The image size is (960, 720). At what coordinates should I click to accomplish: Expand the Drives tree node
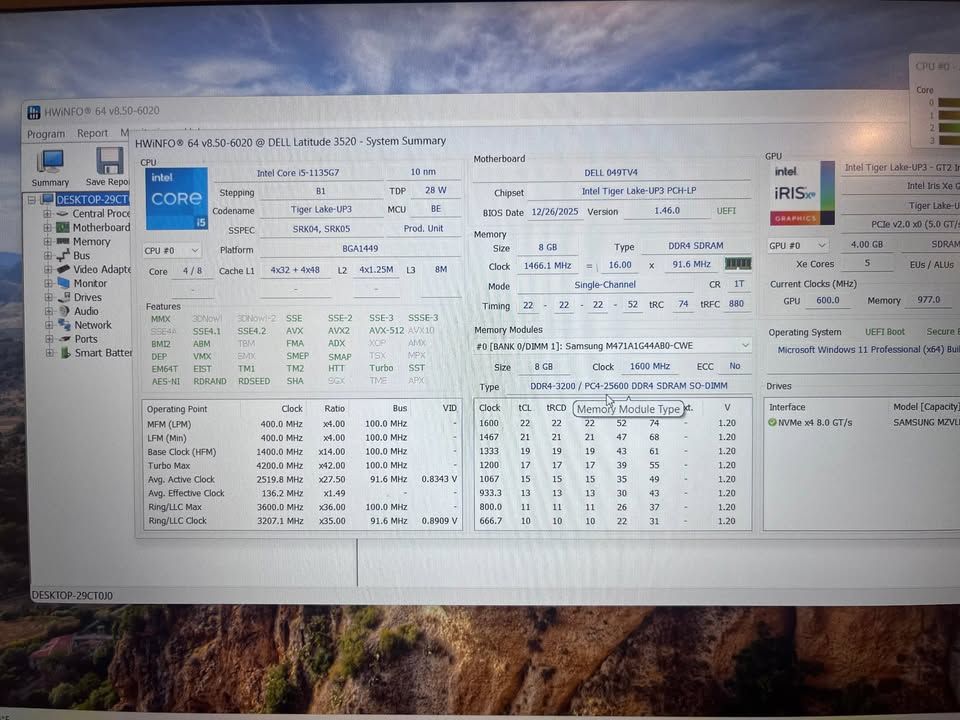[48, 298]
